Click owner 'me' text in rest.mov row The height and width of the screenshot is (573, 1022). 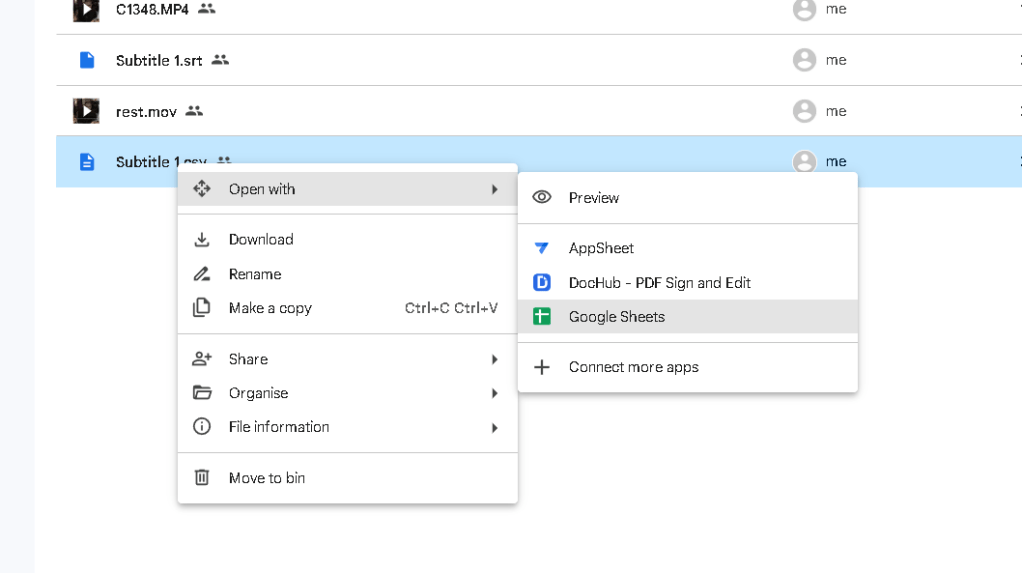(836, 111)
